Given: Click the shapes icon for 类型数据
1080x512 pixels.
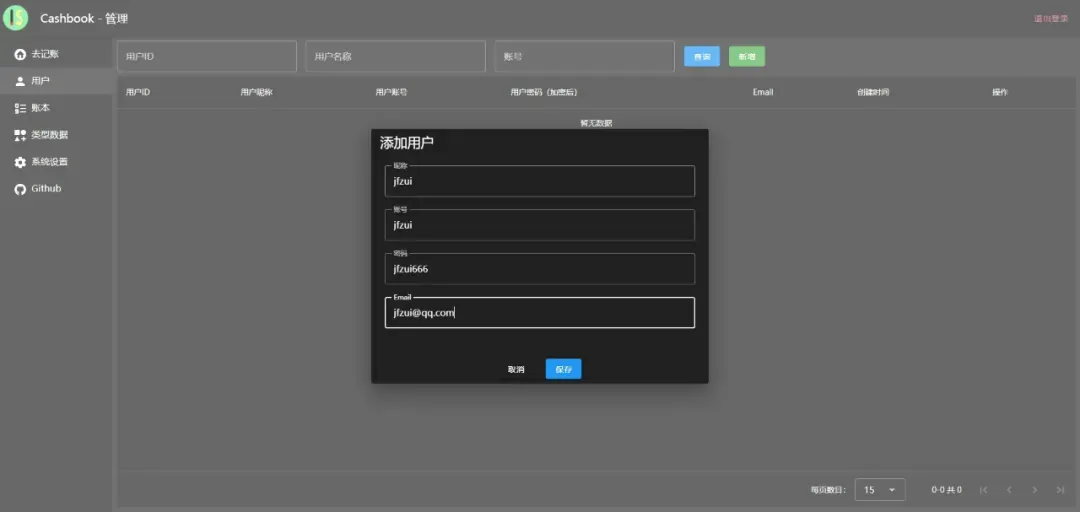Looking at the screenshot, I should click(20, 135).
